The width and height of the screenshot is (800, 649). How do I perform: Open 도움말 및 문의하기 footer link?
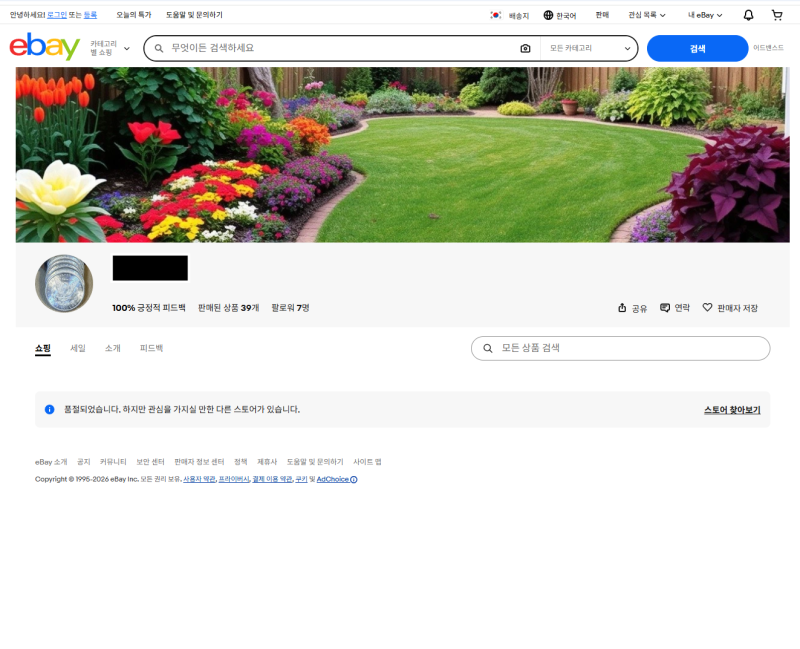(x=315, y=462)
